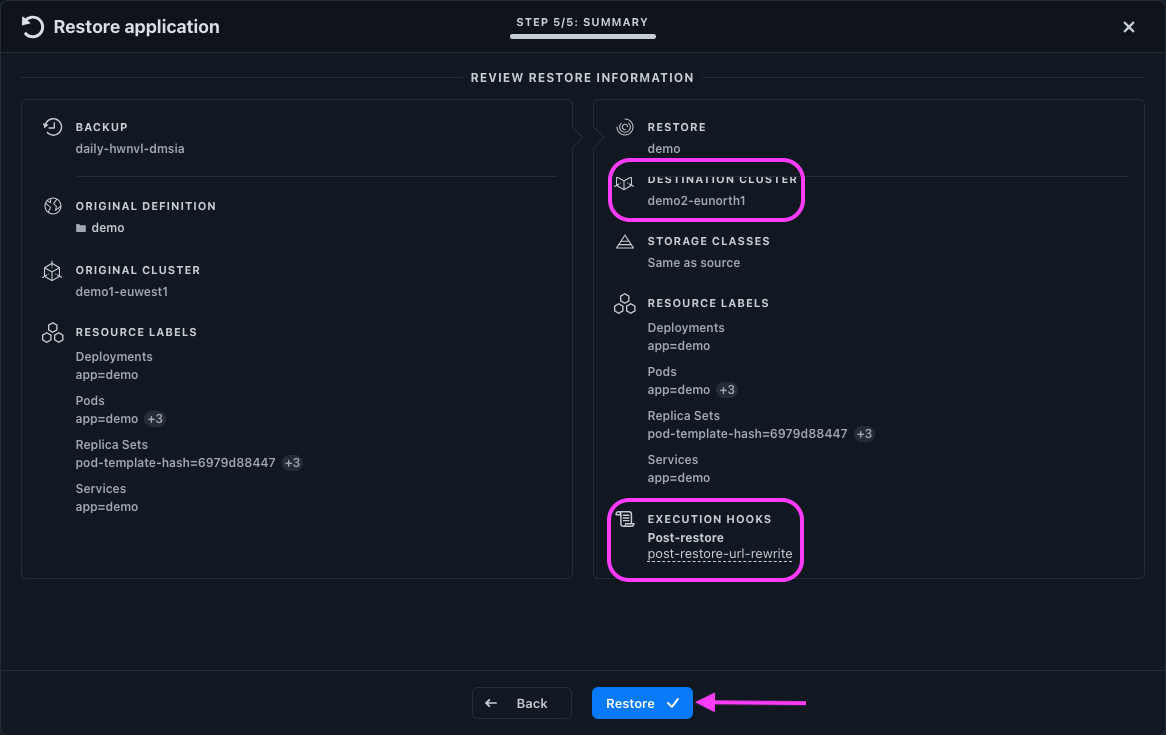
Task: Click the Backup clock icon
Action: tap(53, 127)
